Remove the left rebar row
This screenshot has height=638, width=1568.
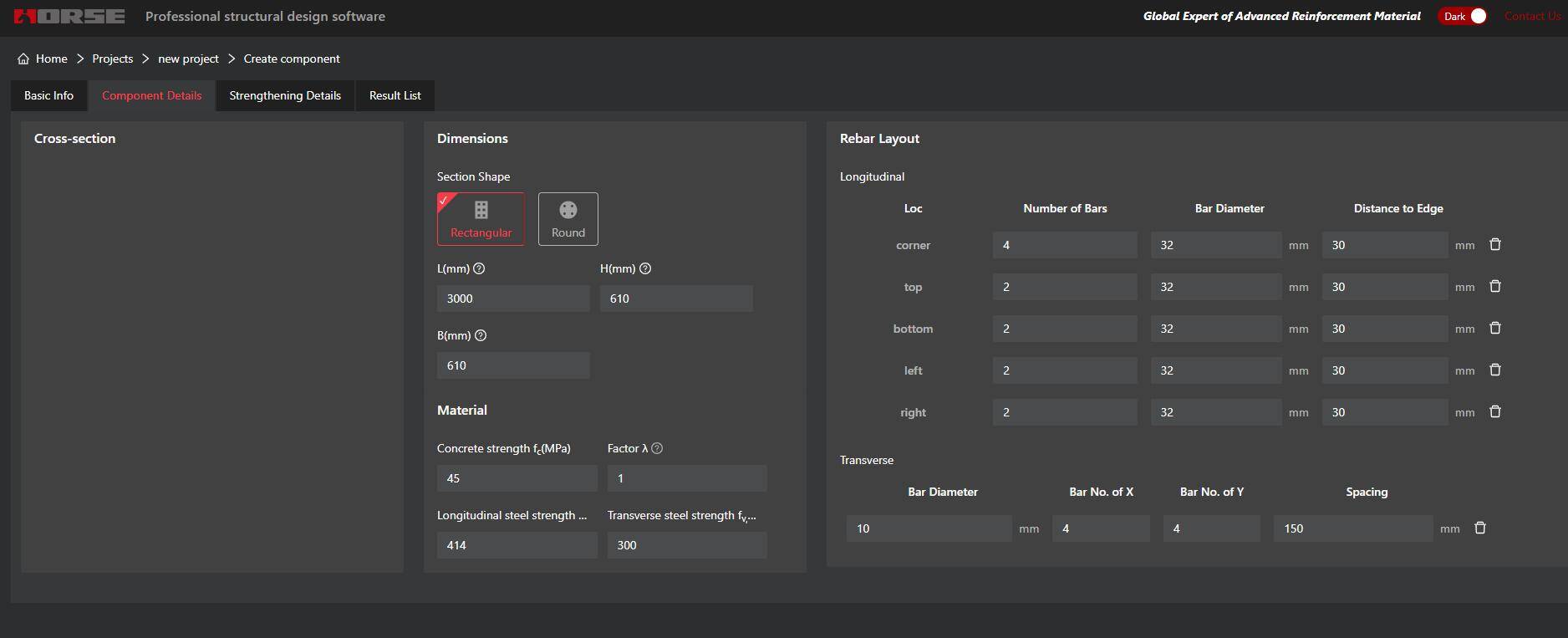(x=1495, y=370)
